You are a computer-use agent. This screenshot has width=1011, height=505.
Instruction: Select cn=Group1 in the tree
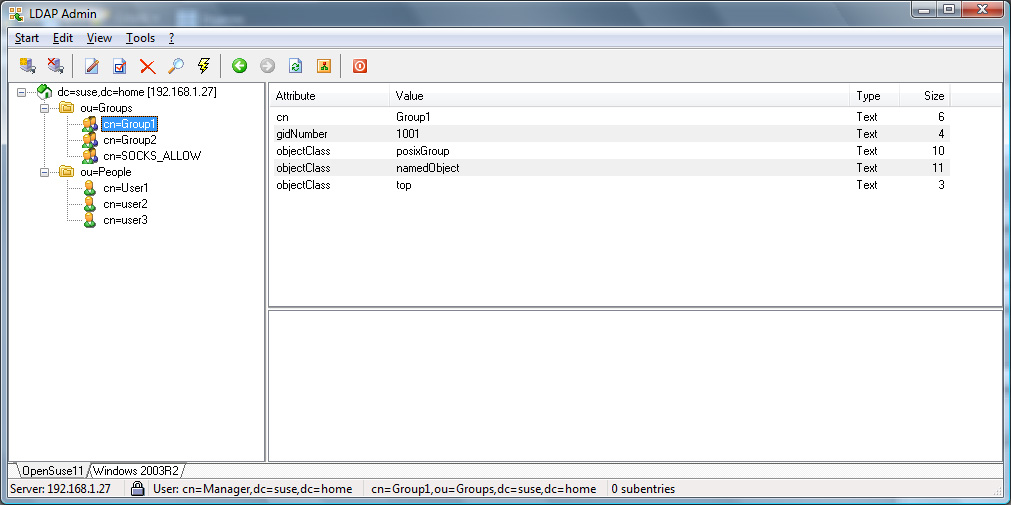(x=130, y=124)
